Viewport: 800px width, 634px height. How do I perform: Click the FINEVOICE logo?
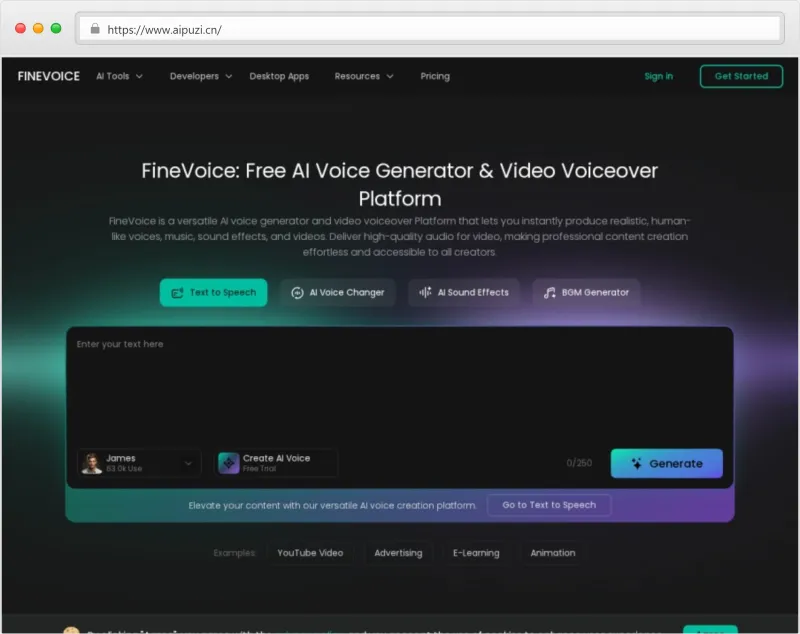tap(48, 76)
